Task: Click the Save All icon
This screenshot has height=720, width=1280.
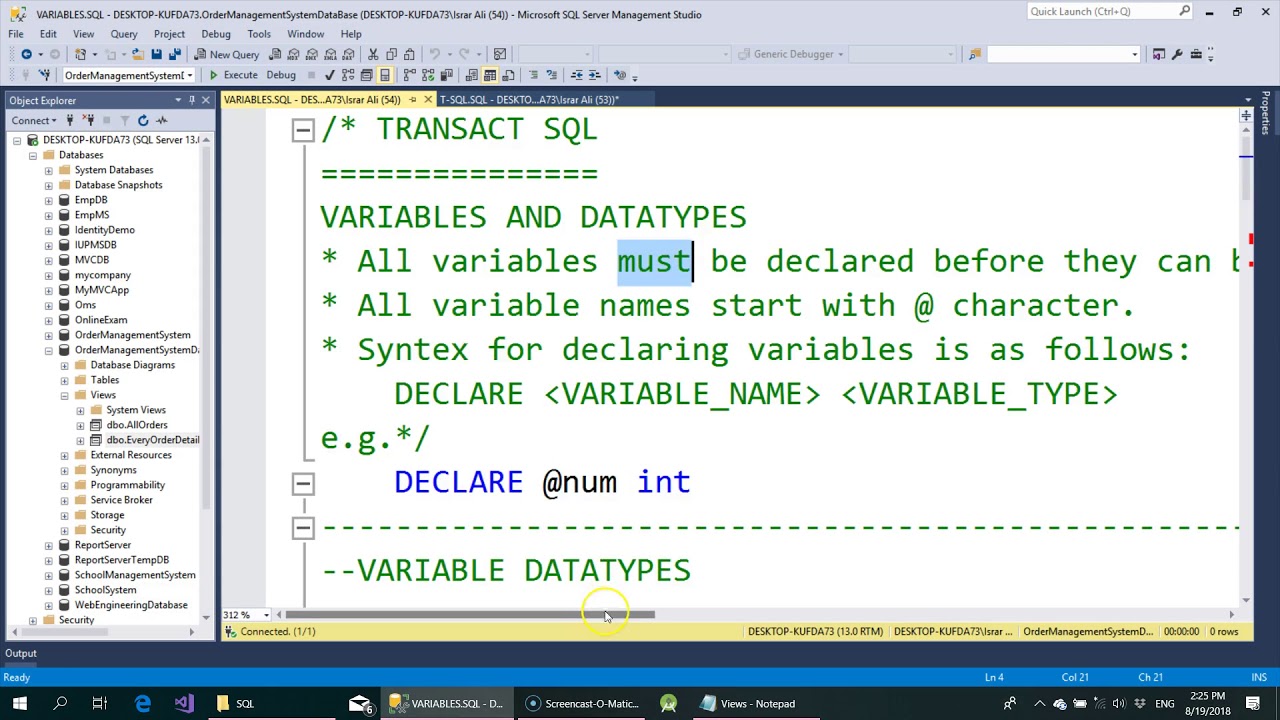Action: tap(174, 54)
